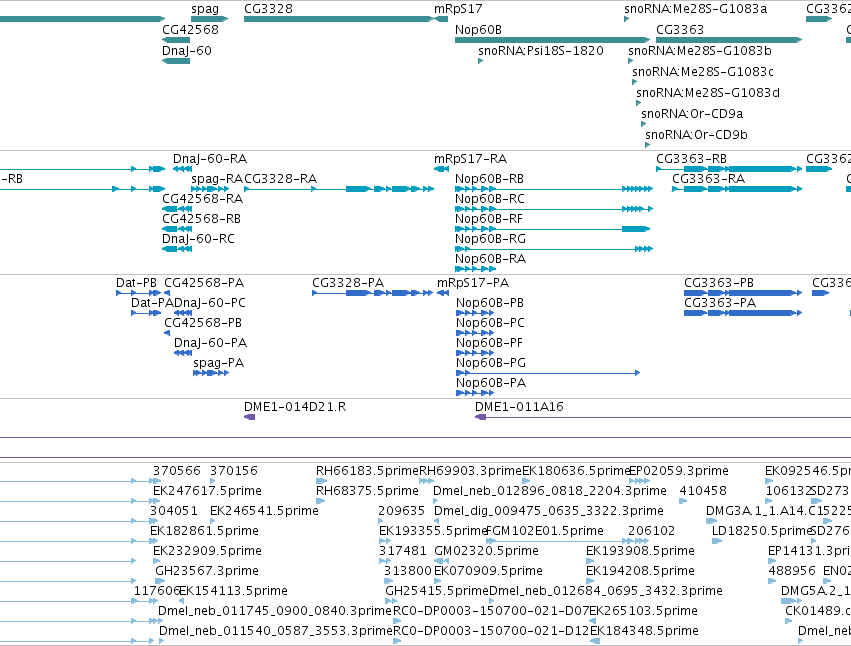
Task: Select the mRpS17-RA transcript
Action: point(441,169)
